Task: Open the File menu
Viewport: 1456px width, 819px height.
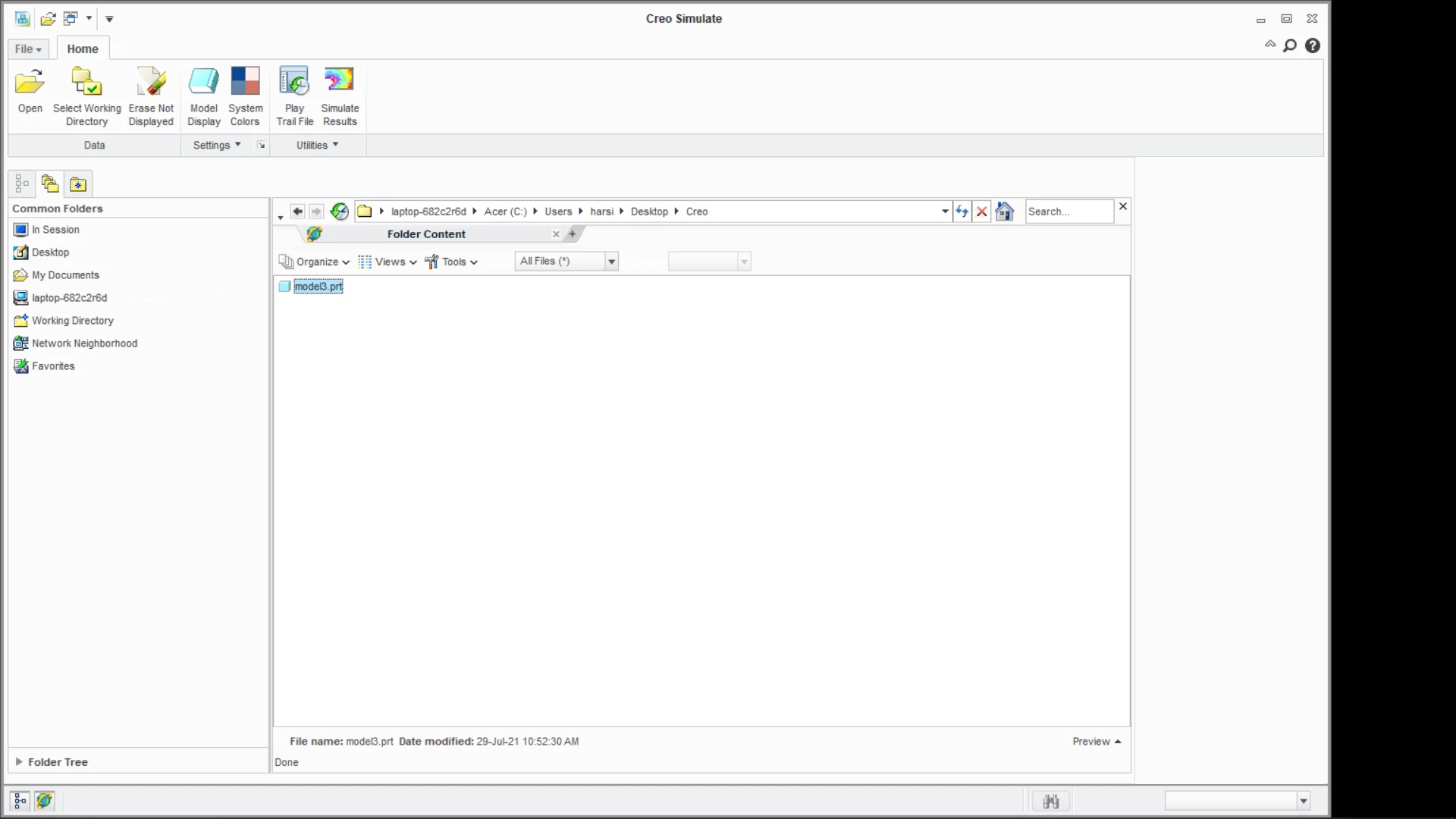Action: click(x=28, y=49)
